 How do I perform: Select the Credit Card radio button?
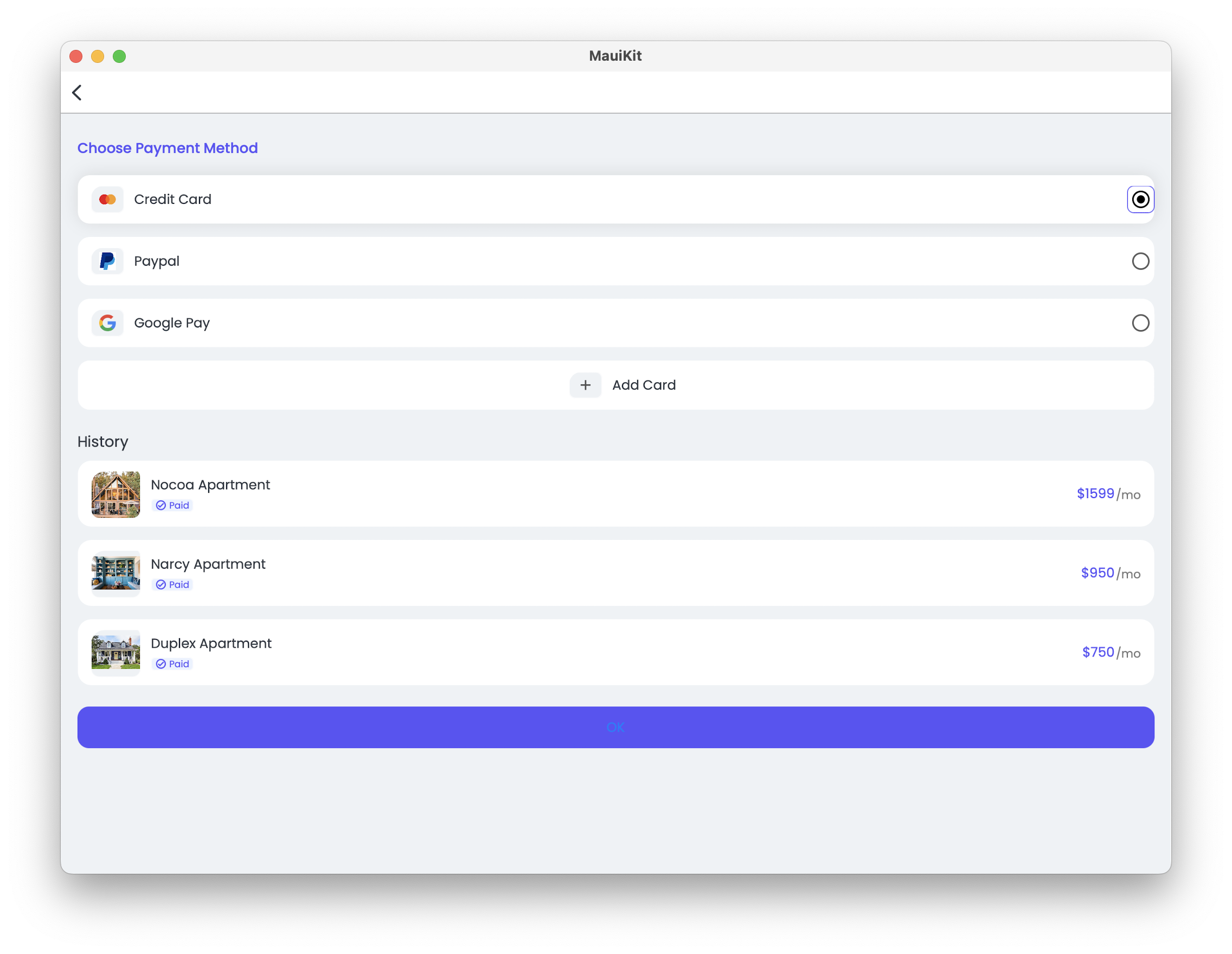point(1140,199)
